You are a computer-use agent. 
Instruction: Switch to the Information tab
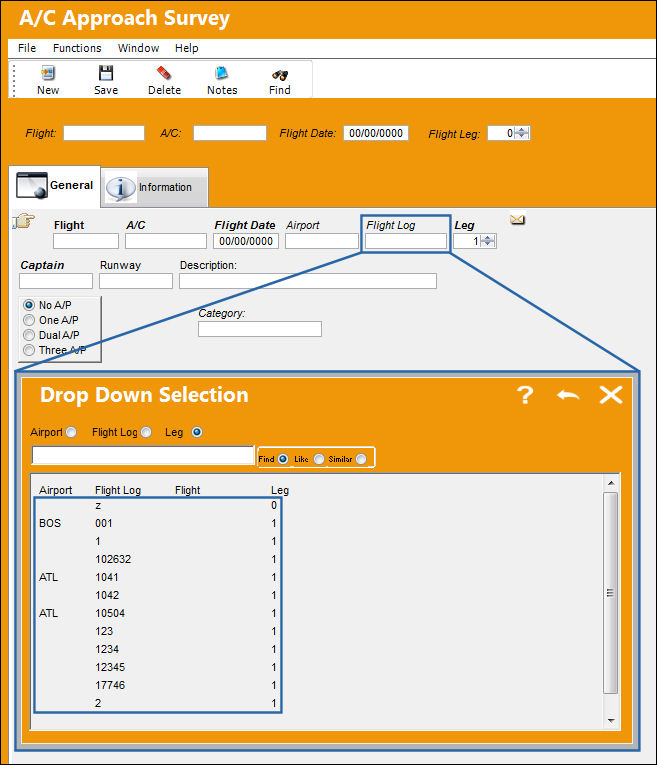(155, 187)
